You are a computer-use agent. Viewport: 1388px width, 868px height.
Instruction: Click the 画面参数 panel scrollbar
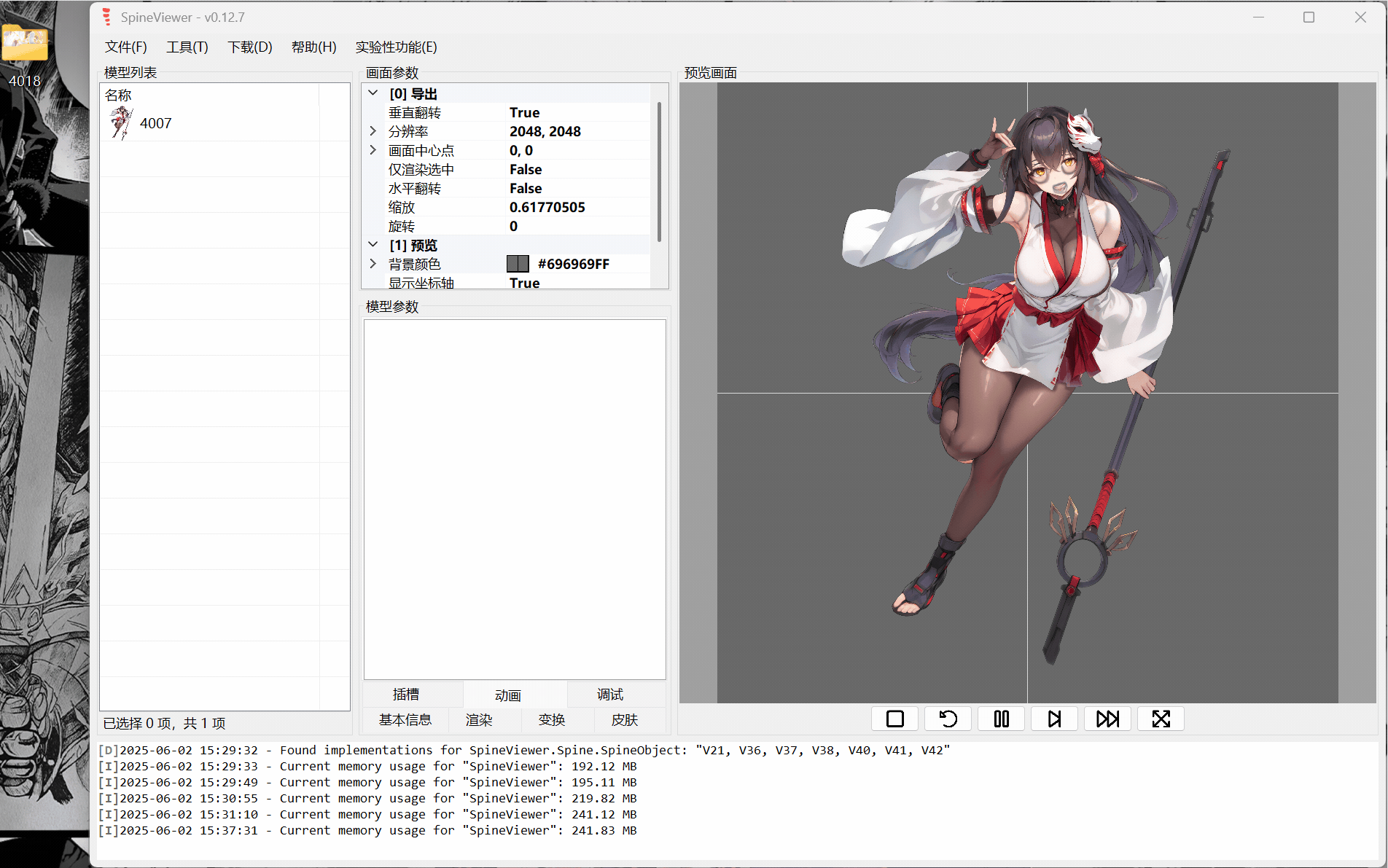(659, 172)
